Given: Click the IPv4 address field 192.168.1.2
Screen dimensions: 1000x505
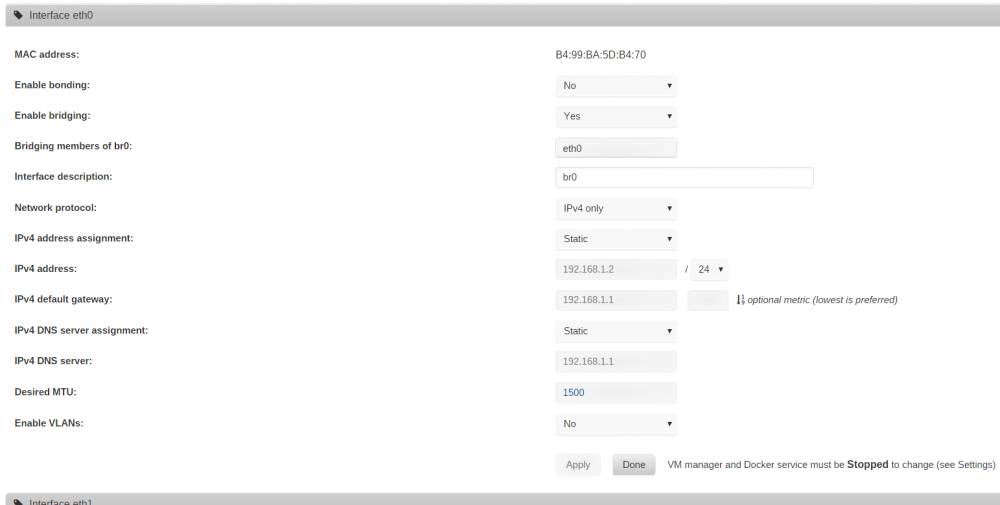Looking at the screenshot, I should coord(616,269).
